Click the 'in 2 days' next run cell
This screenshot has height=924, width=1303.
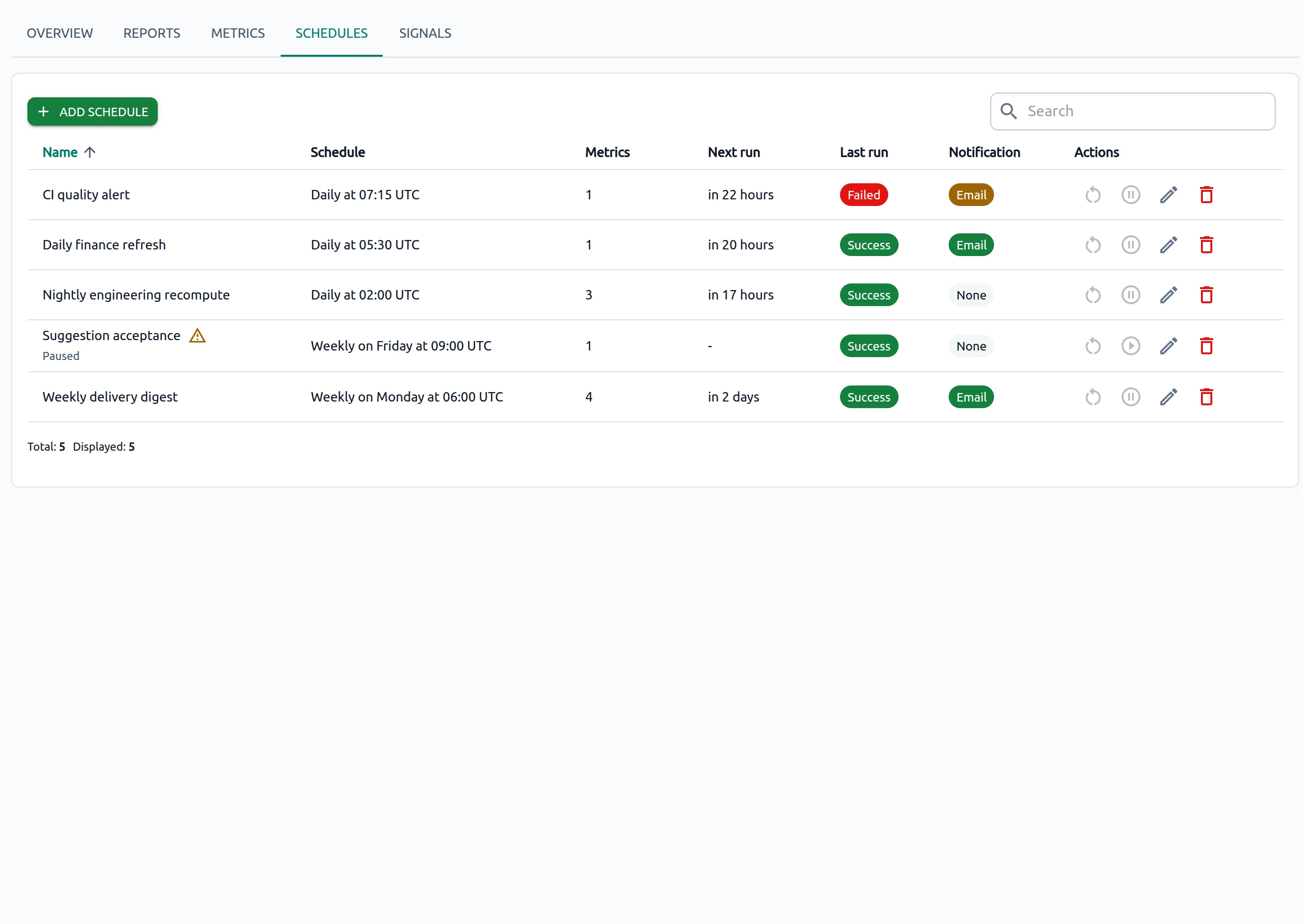point(733,397)
